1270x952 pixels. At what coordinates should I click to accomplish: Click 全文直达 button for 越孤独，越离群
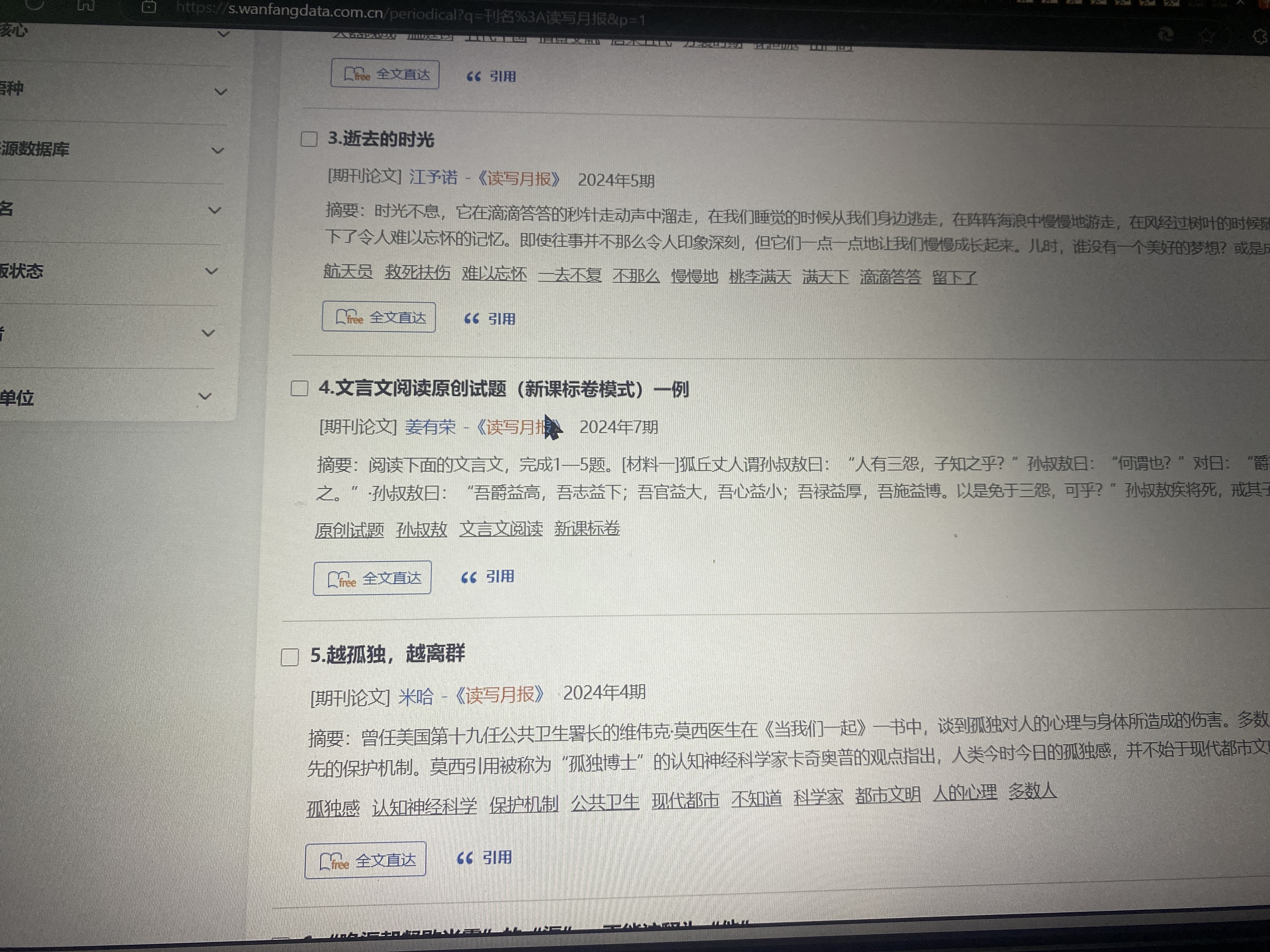pyautogui.click(x=365, y=860)
